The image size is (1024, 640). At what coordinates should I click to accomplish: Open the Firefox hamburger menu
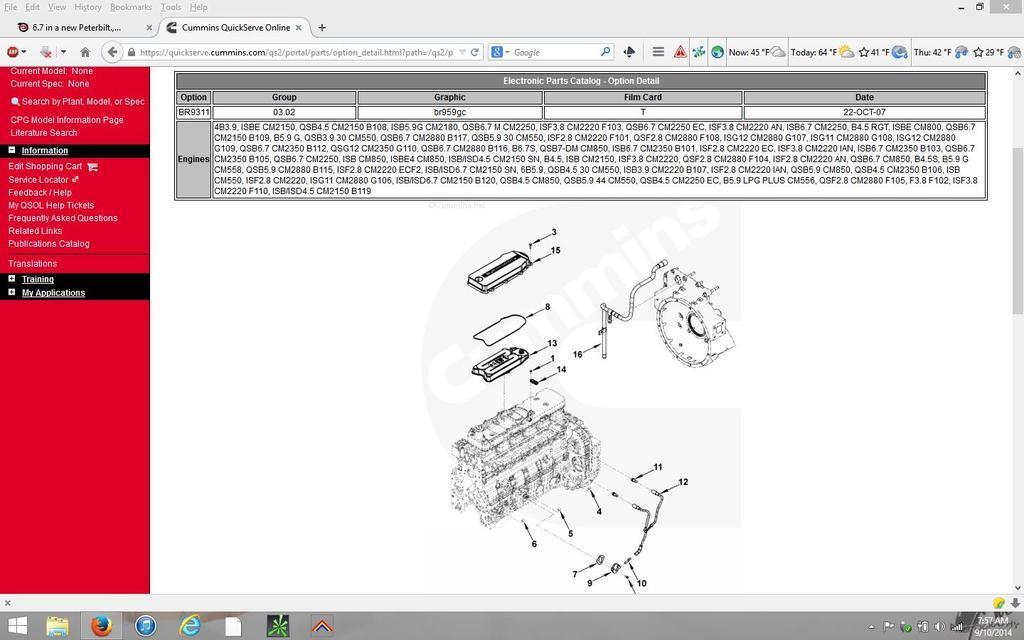[x=658, y=52]
